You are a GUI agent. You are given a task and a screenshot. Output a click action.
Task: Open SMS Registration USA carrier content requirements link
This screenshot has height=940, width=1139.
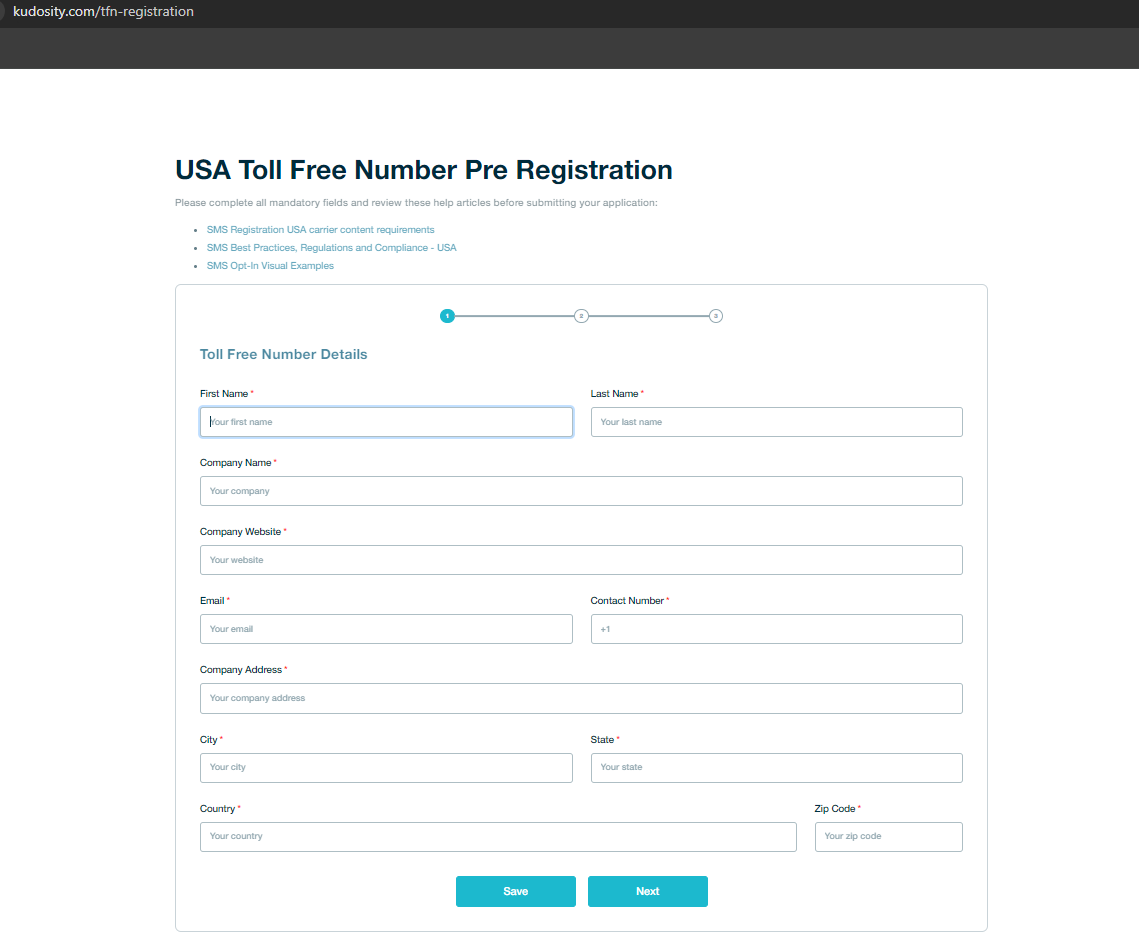320,230
